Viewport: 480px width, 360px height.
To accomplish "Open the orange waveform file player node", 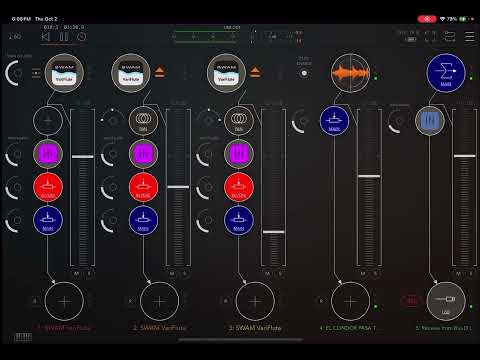I will click(350, 73).
